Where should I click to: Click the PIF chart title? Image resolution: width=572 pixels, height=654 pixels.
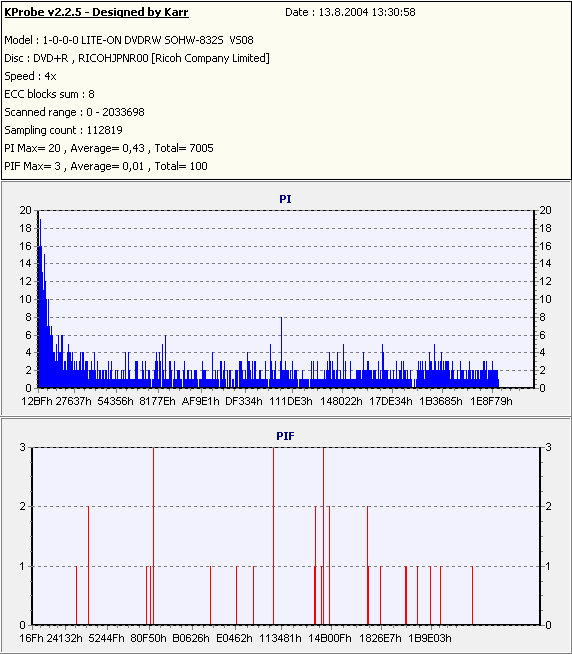pos(285,436)
